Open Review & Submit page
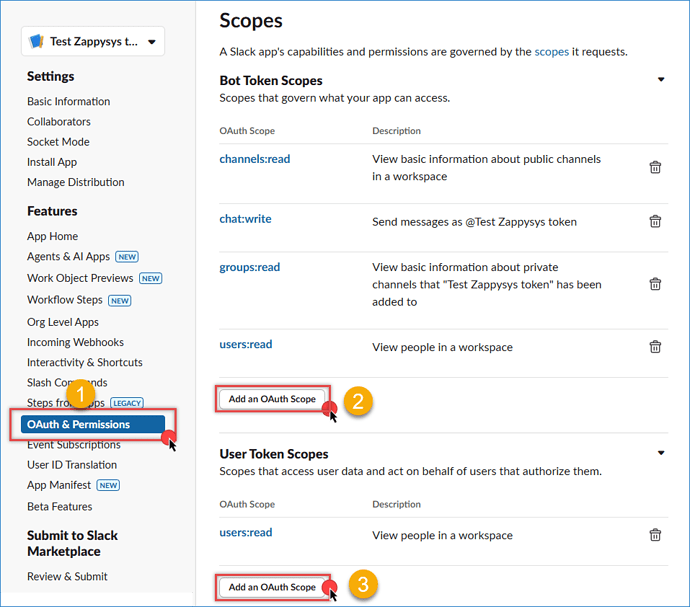 [x=67, y=577]
